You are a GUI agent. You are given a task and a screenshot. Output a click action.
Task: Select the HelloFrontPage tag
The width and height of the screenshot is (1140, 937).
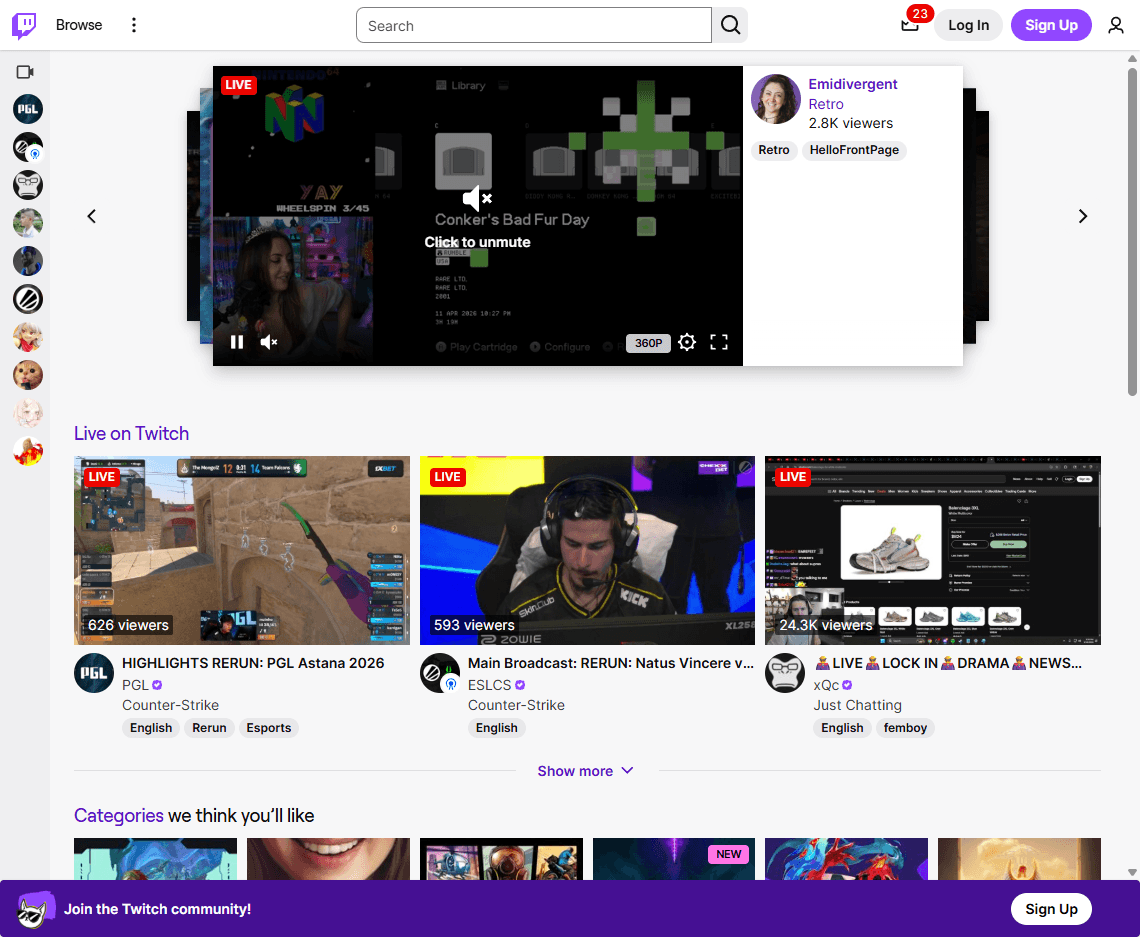tap(854, 150)
